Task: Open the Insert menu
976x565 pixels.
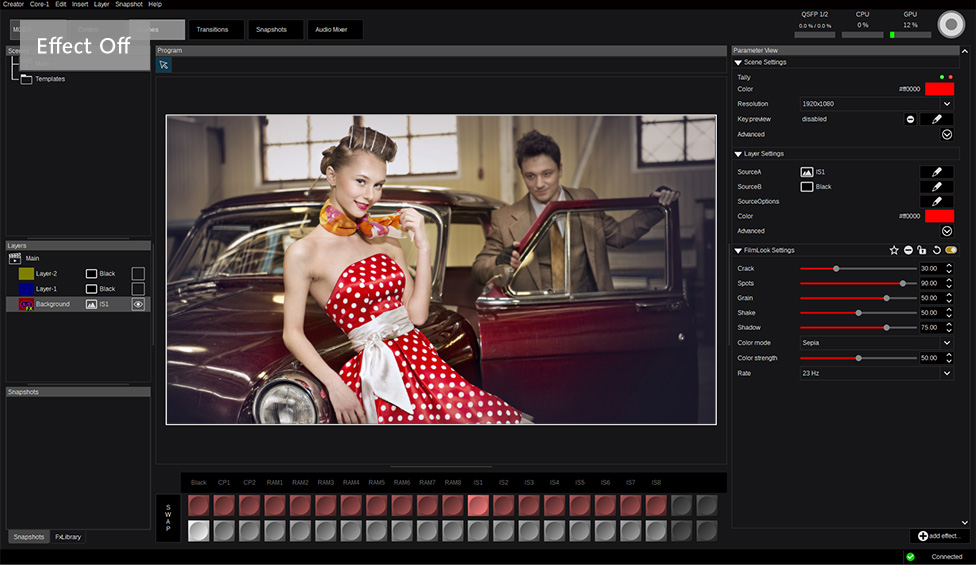Action: [80, 4]
